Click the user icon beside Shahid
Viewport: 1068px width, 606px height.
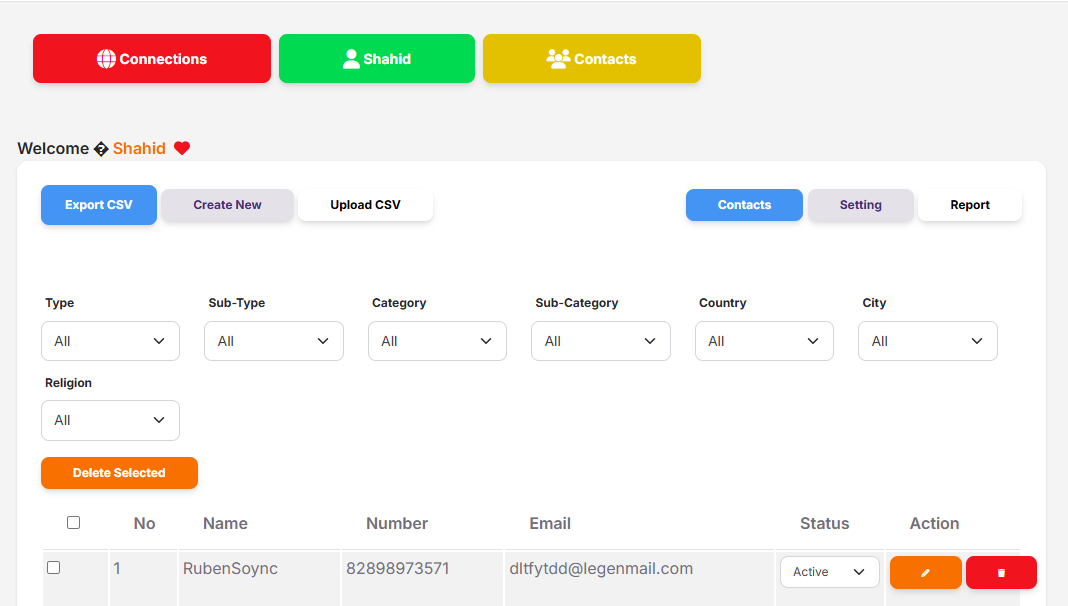(x=351, y=59)
